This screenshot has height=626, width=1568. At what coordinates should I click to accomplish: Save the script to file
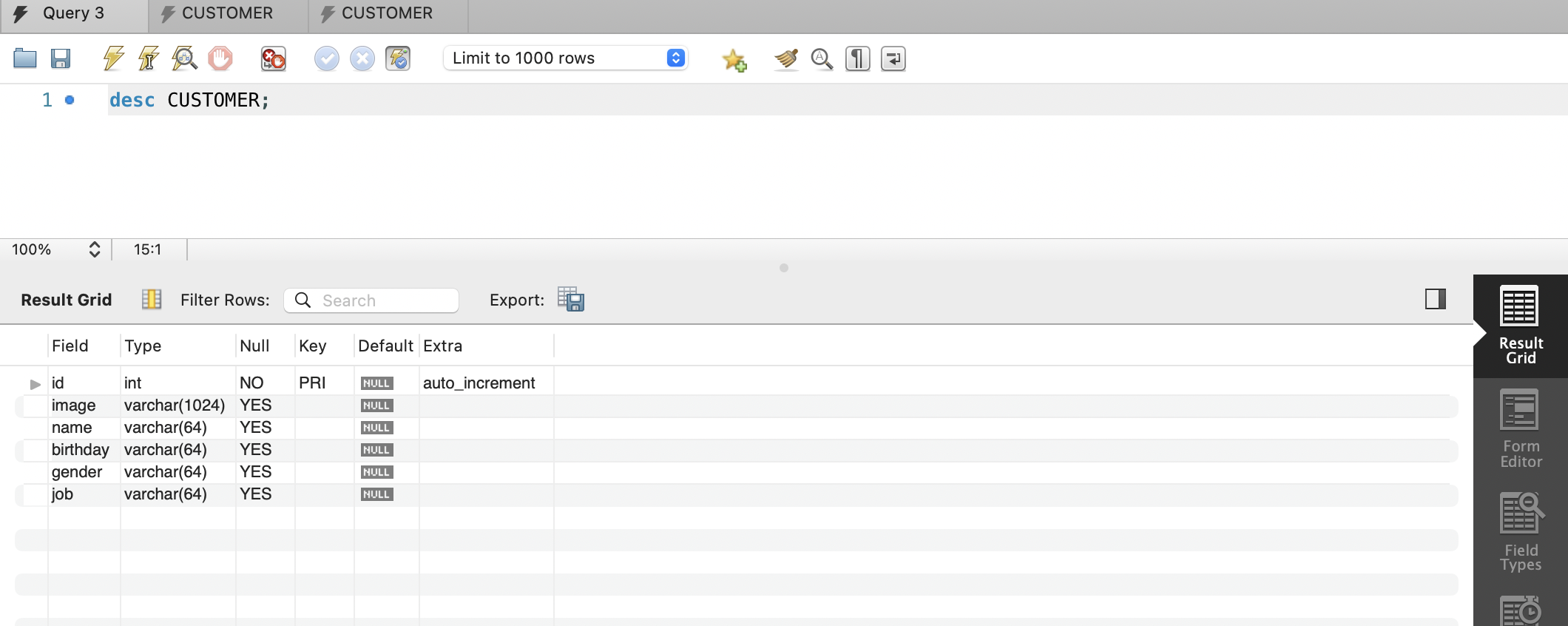point(61,58)
